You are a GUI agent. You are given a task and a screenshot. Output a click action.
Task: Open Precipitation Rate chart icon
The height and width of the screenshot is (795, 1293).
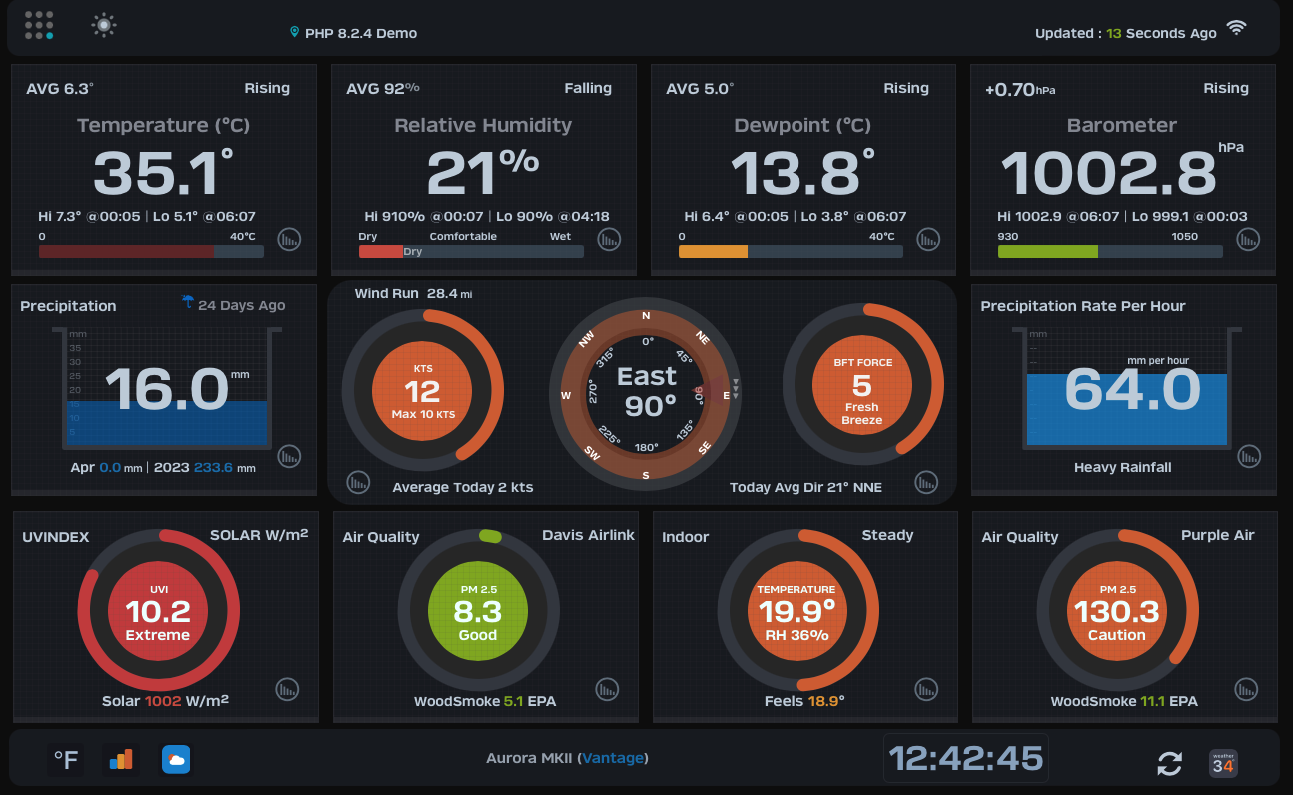(x=1249, y=456)
